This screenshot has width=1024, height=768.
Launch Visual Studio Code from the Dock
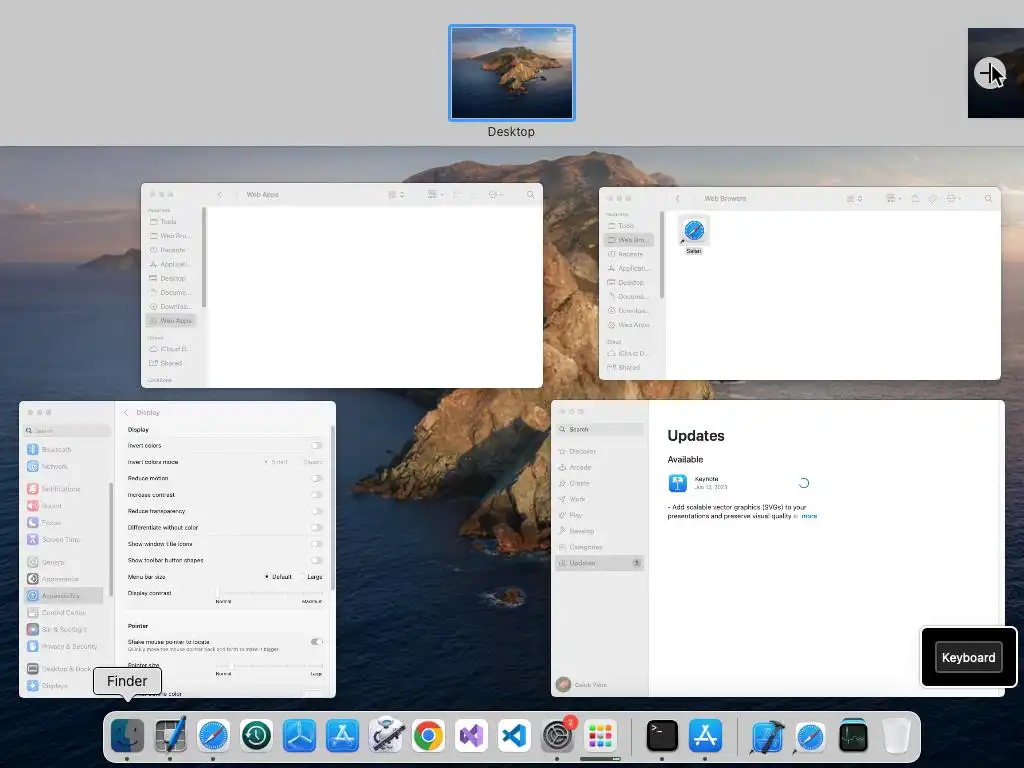(x=515, y=735)
